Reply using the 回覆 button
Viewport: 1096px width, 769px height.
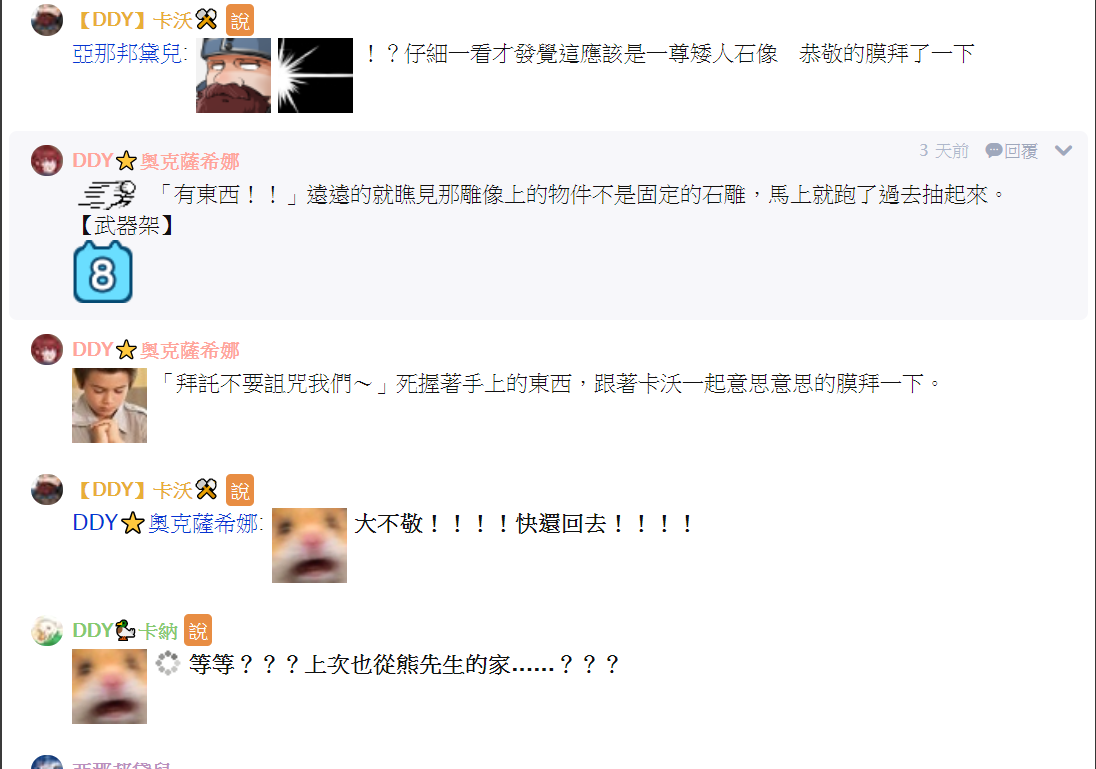point(1011,150)
